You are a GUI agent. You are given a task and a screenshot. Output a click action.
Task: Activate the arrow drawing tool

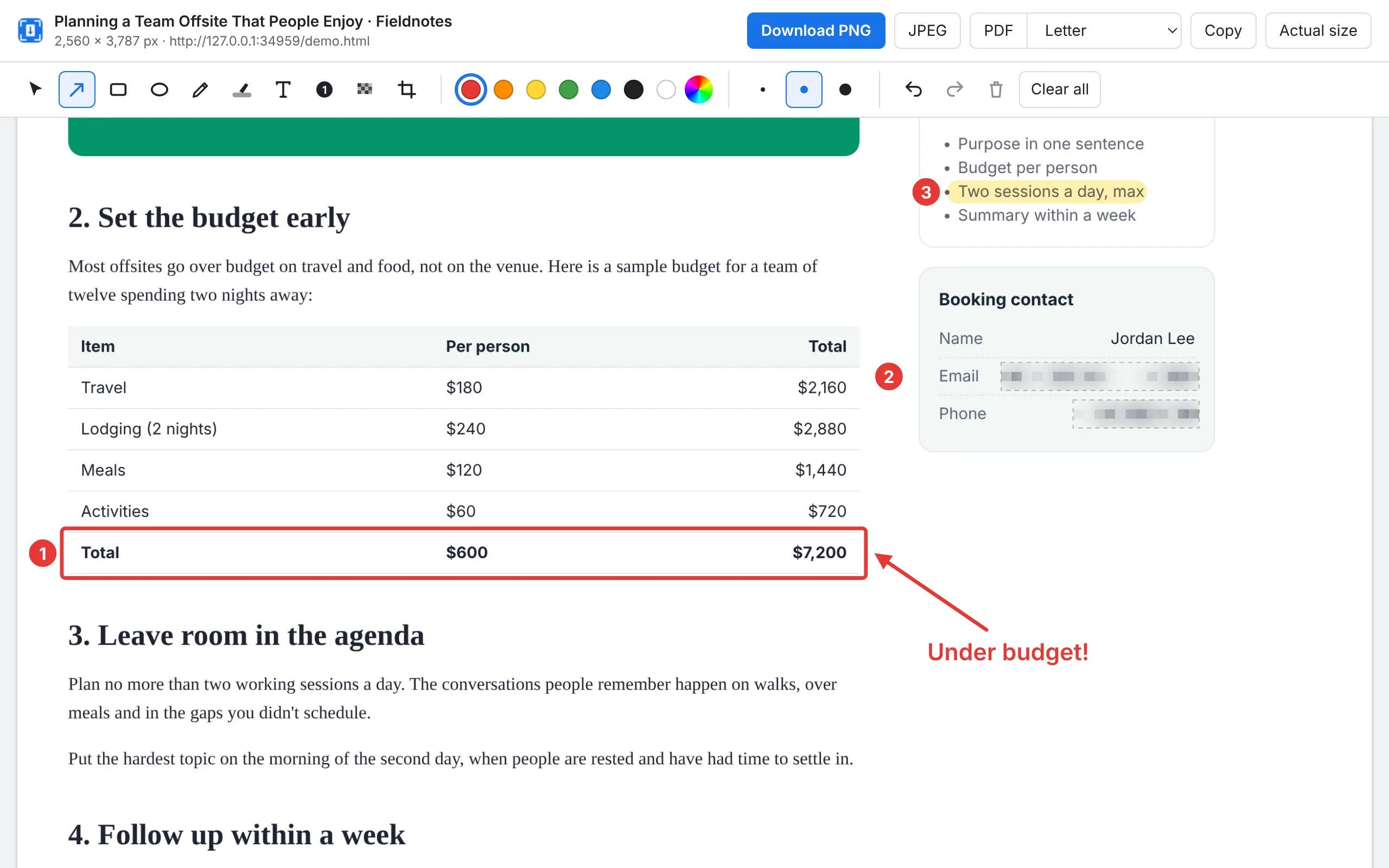(77, 89)
